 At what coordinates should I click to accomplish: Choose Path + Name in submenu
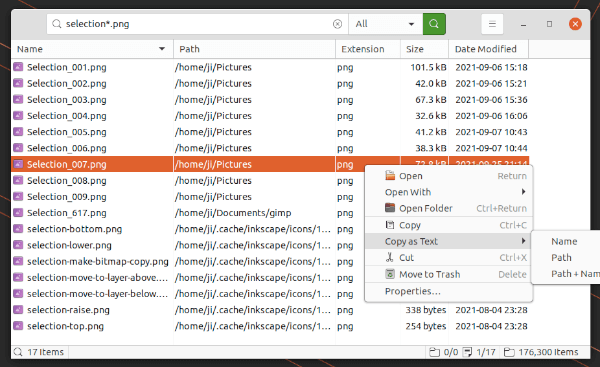(566, 274)
